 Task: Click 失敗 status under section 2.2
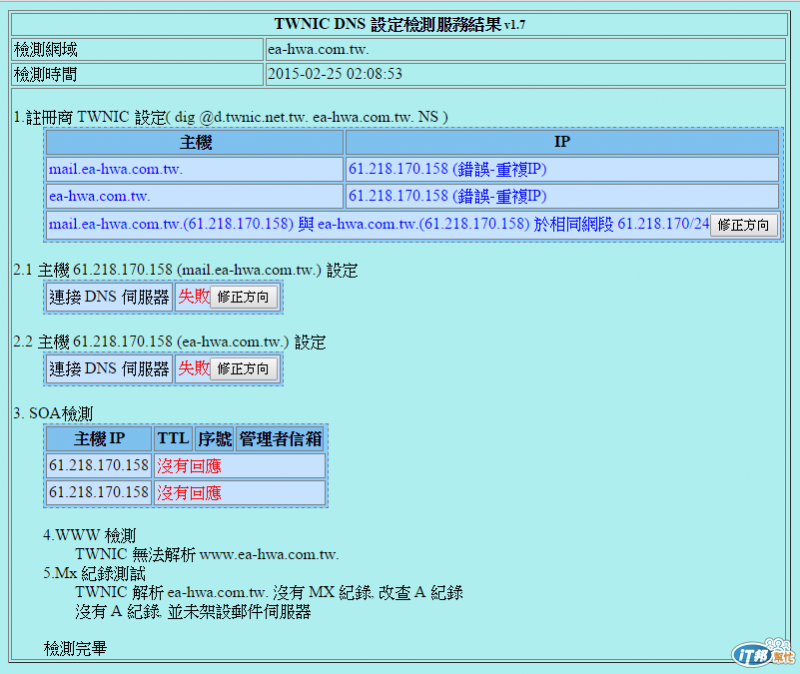point(194,369)
